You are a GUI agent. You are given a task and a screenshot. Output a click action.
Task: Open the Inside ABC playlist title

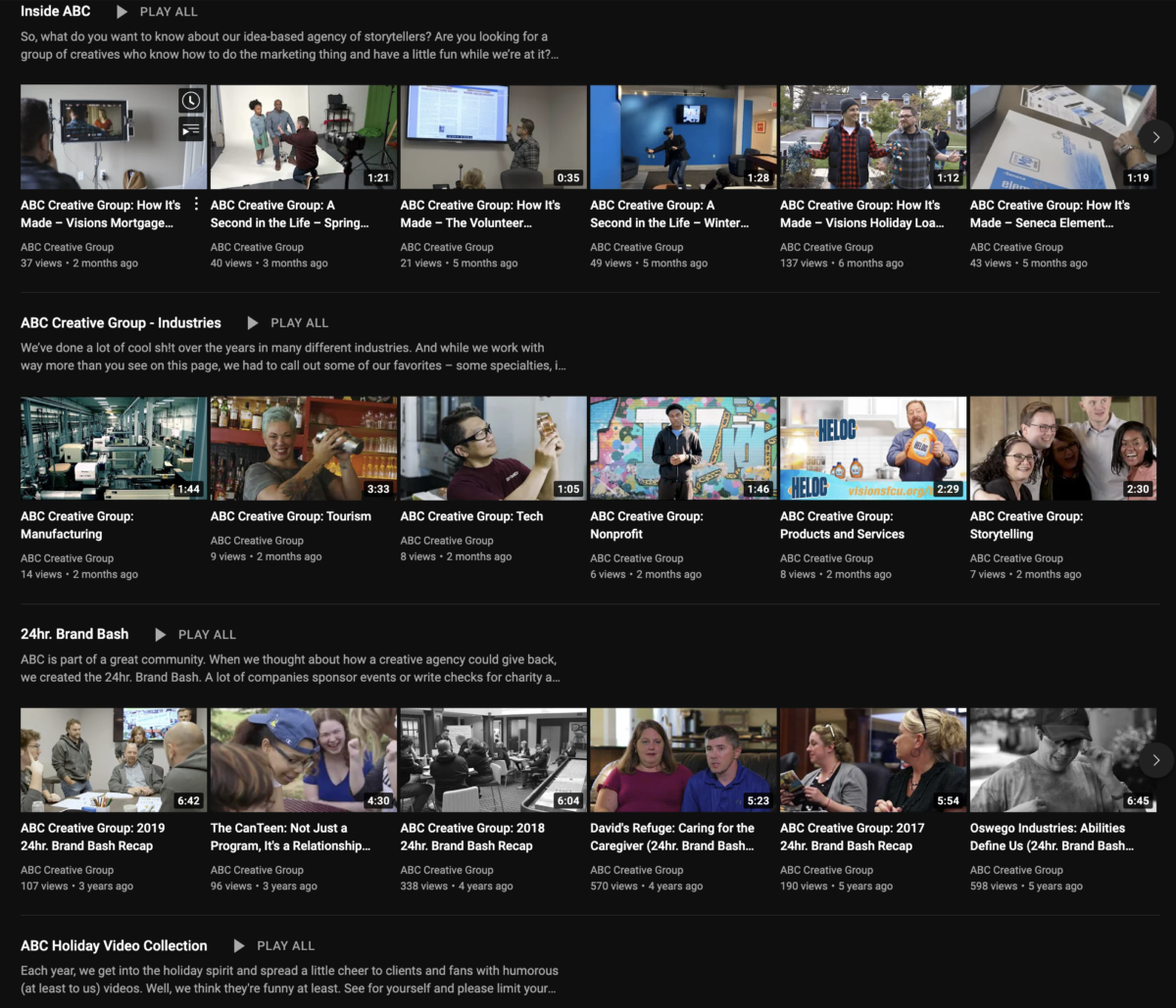tap(56, 12)
